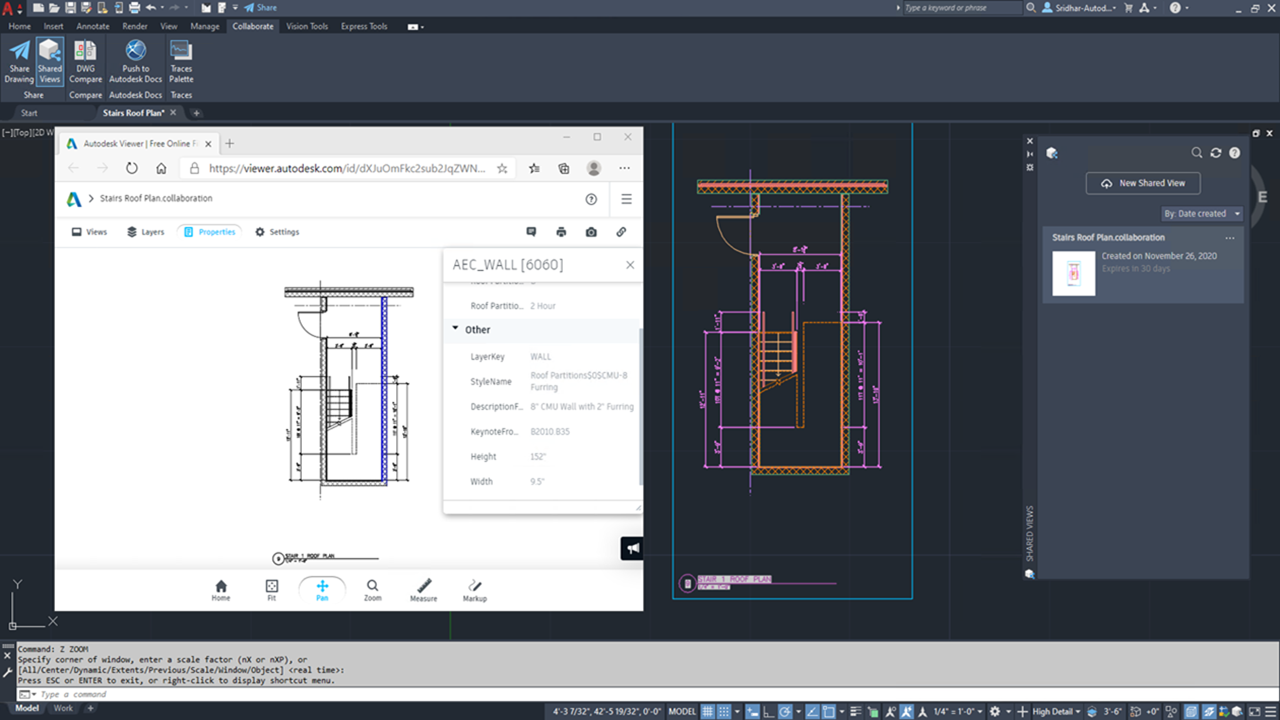Click the viewer print icon

tap(561, 232)
